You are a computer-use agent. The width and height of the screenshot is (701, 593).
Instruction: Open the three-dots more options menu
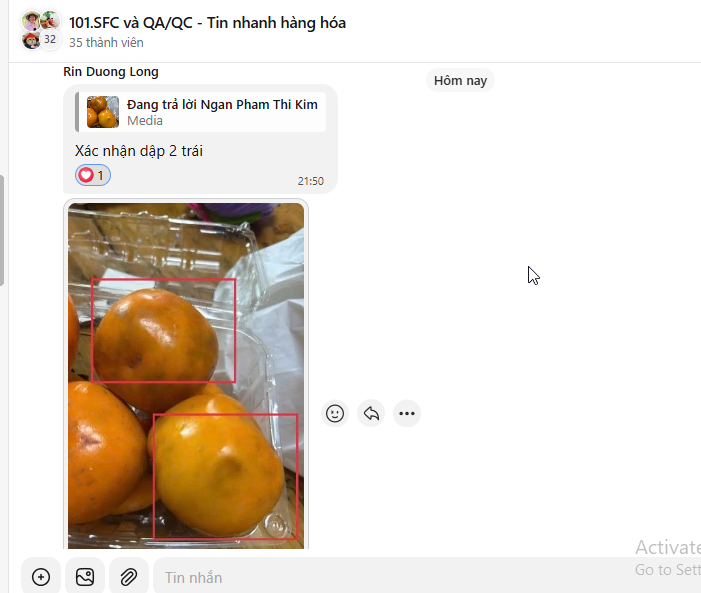pos(407,413)
